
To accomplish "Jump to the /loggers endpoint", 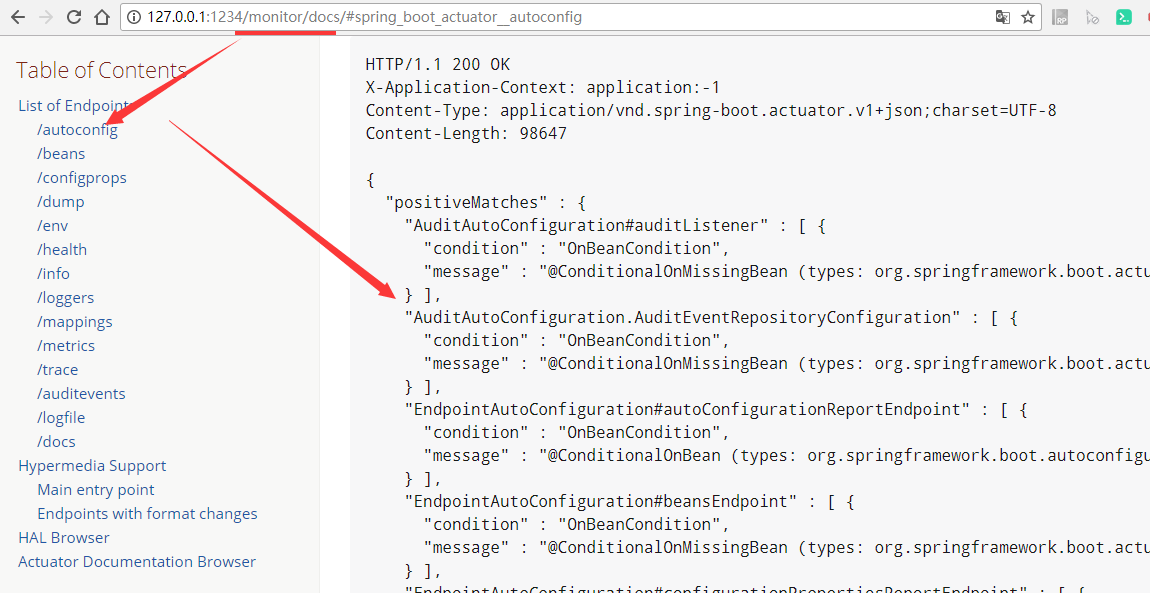I will (x=65, y=298).
